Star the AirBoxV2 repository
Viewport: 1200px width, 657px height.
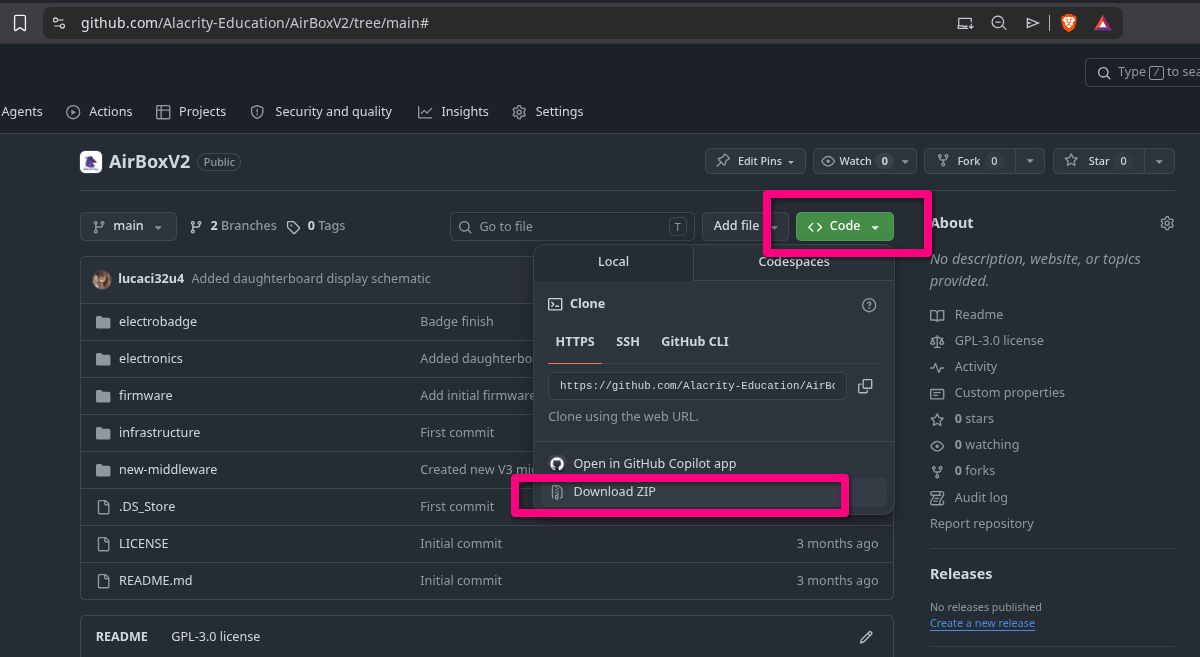[x=1098, y=161]
